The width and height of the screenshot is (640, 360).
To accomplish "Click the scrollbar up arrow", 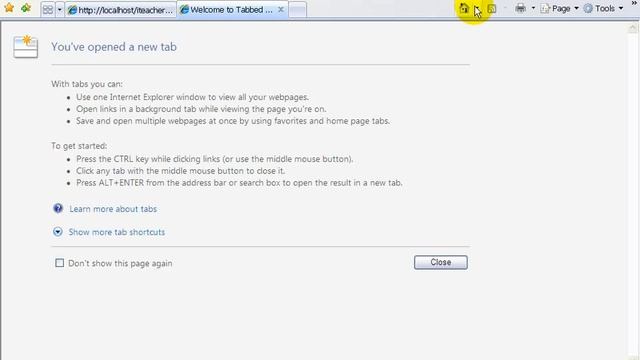I will [633, 28].
